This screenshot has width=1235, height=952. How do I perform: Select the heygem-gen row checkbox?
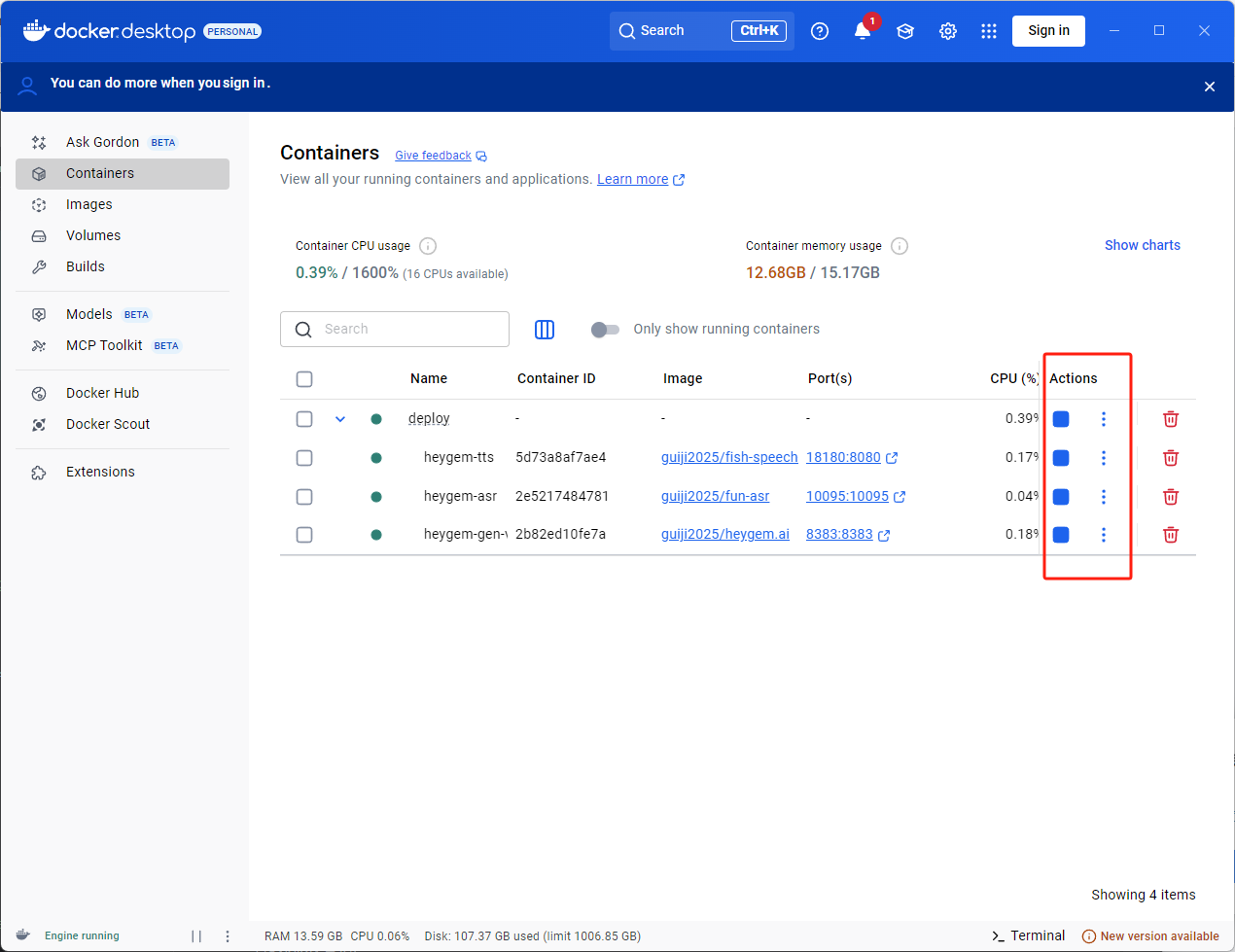304,535
